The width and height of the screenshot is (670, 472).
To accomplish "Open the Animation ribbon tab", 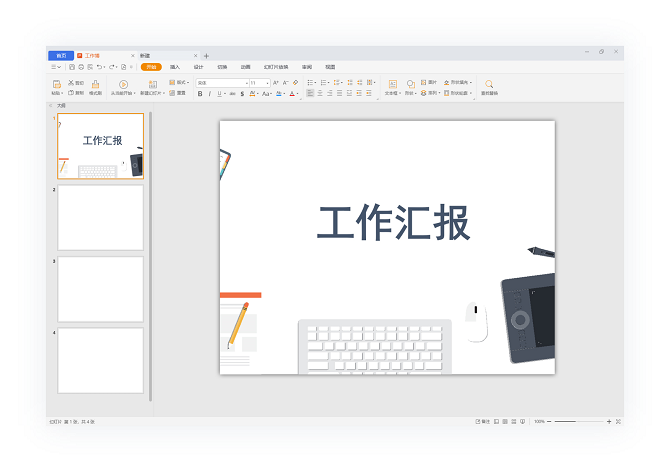I will pyautogui.click(x=246, y=67).
